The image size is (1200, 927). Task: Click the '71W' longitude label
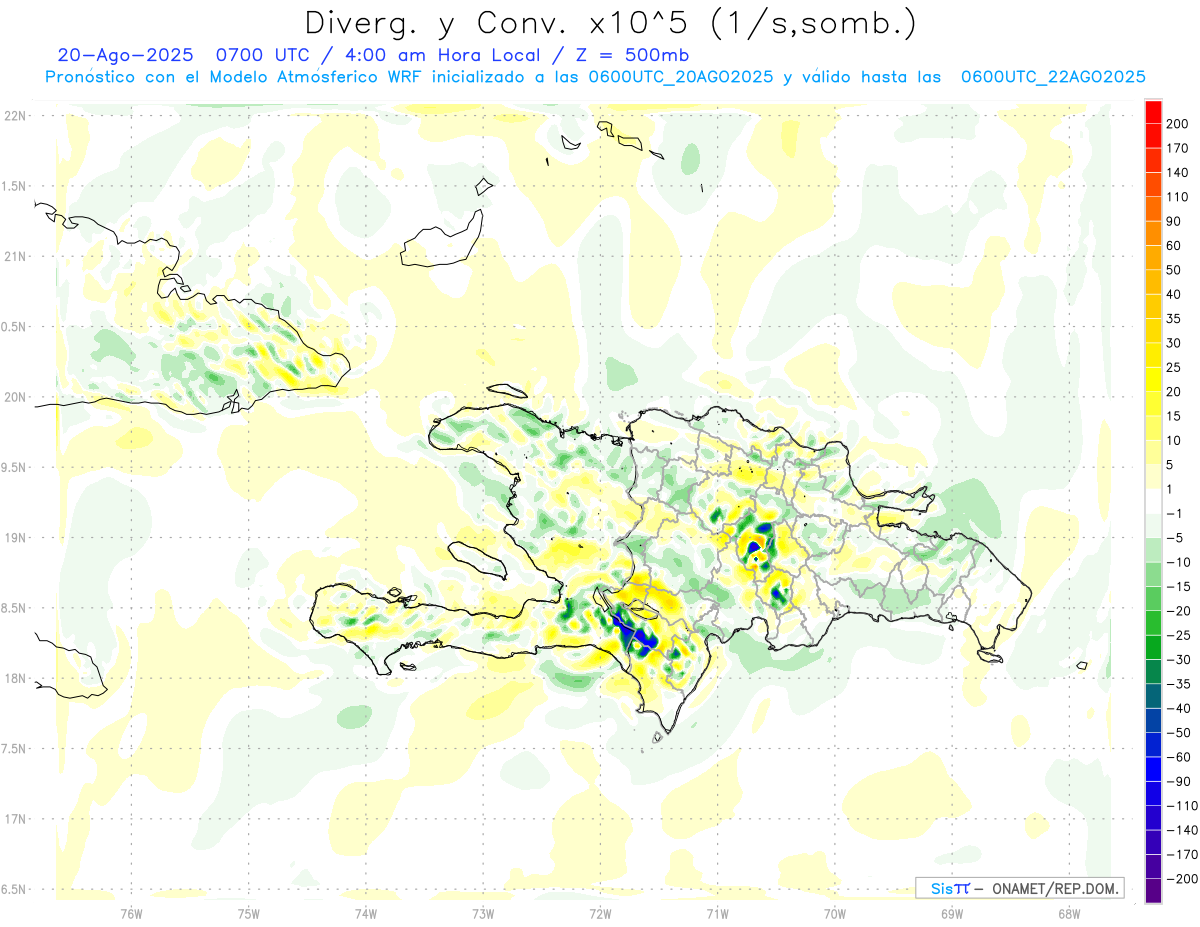(717, 913)
